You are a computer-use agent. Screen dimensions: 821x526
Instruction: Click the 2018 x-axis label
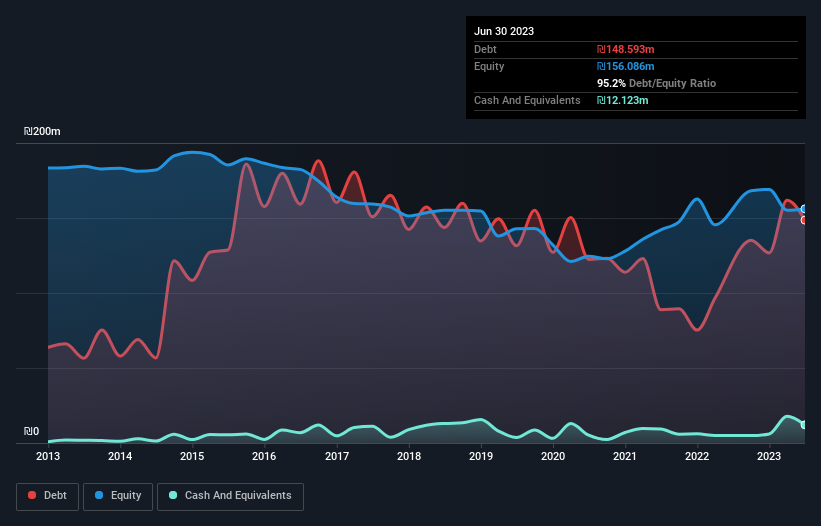pos(409,456)
